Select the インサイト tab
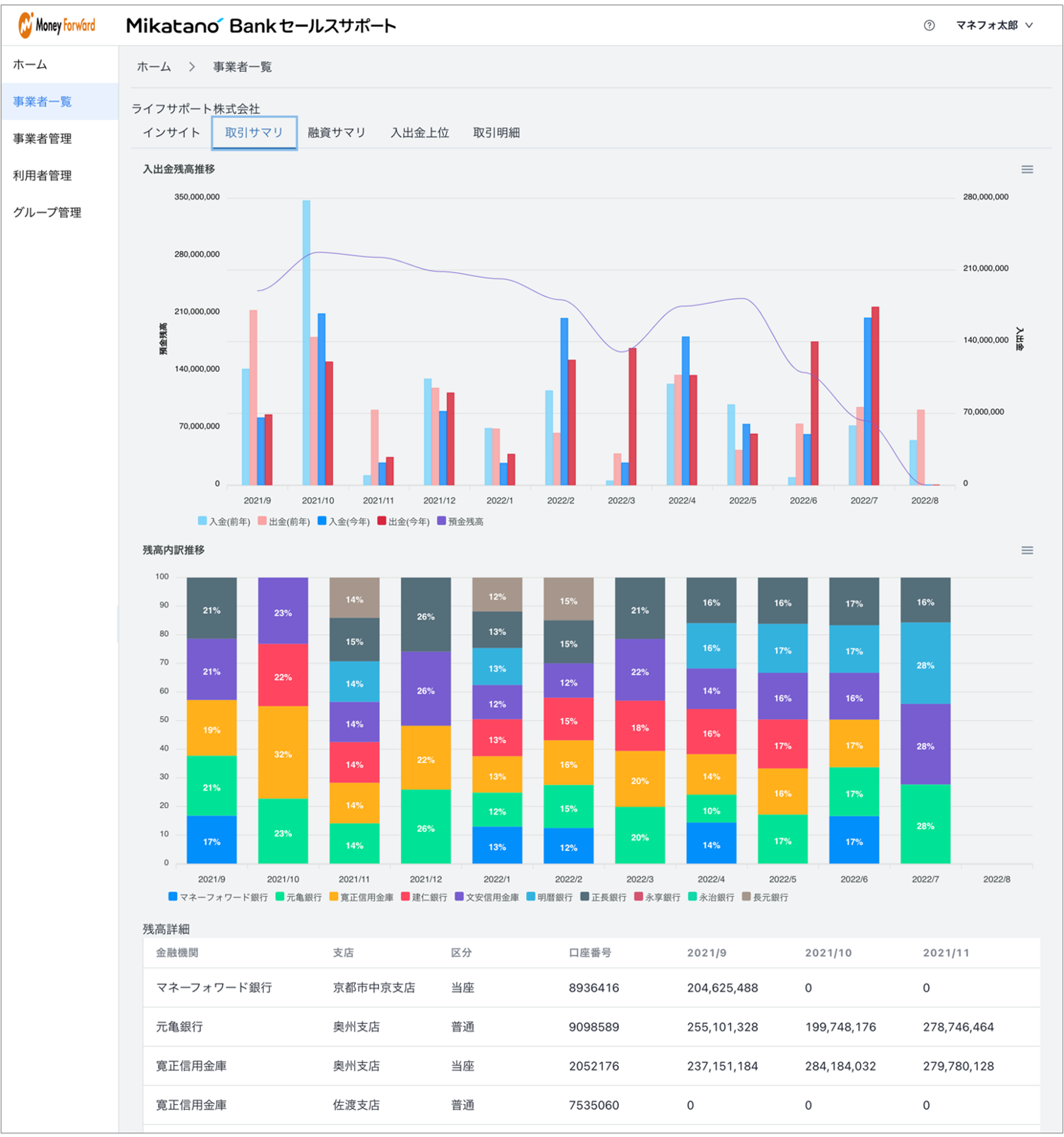Screen dimensions: 1064x1137 pos(171,133)
